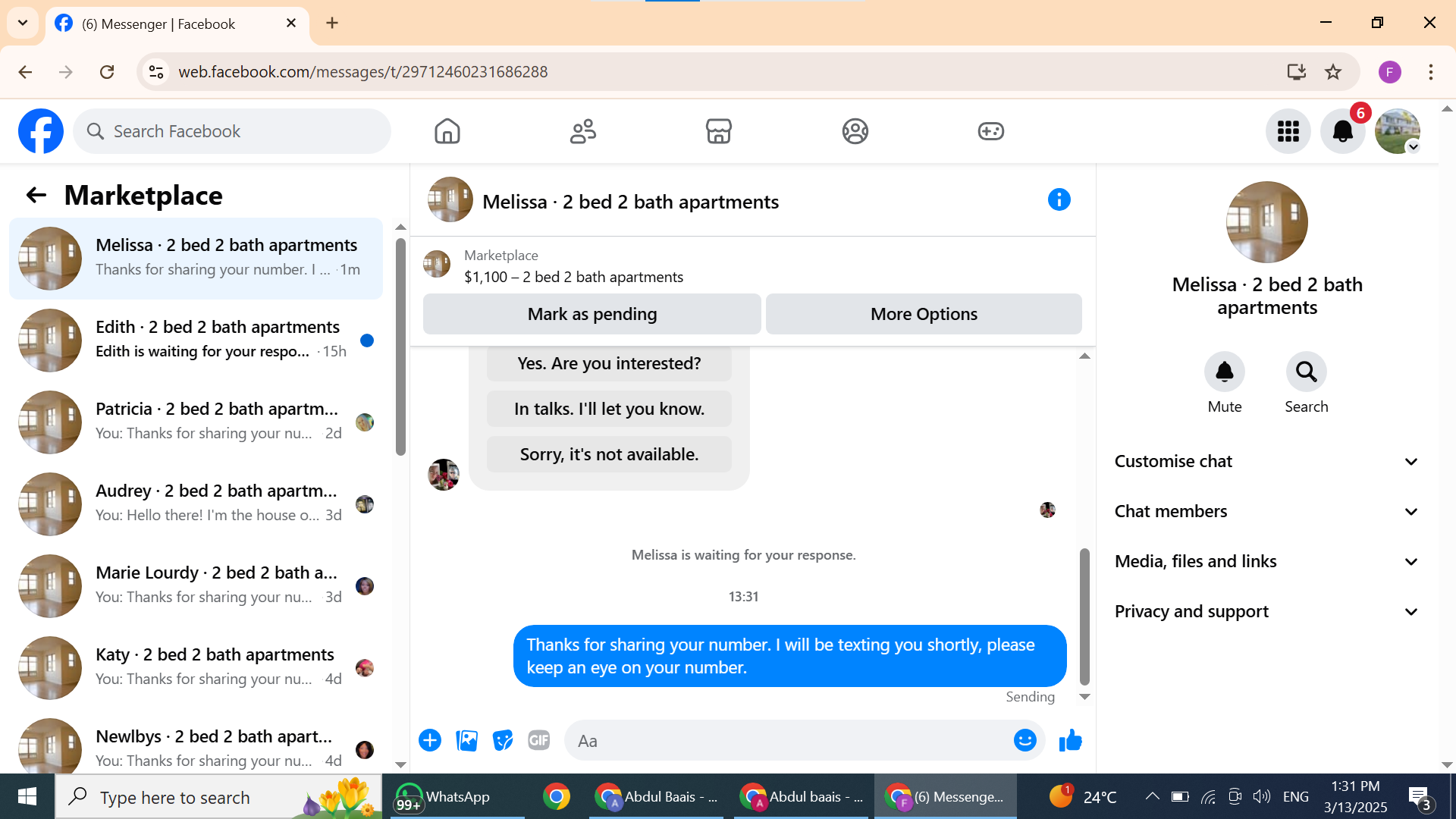This screenshot has height=819, width=1456.
Task: Open the Edith 2 bed 2 bath conversation
Action: tap(196, 340)
